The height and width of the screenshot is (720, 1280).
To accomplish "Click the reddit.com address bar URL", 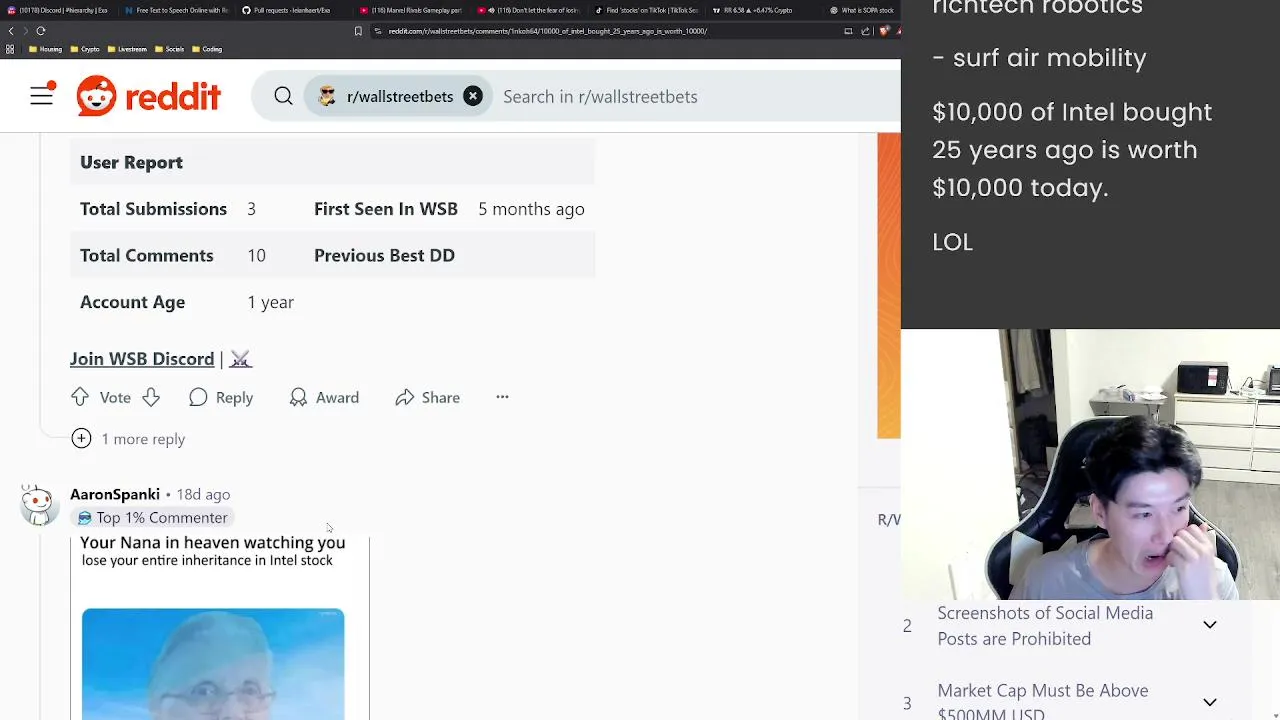I will click(x=548, y=31).
